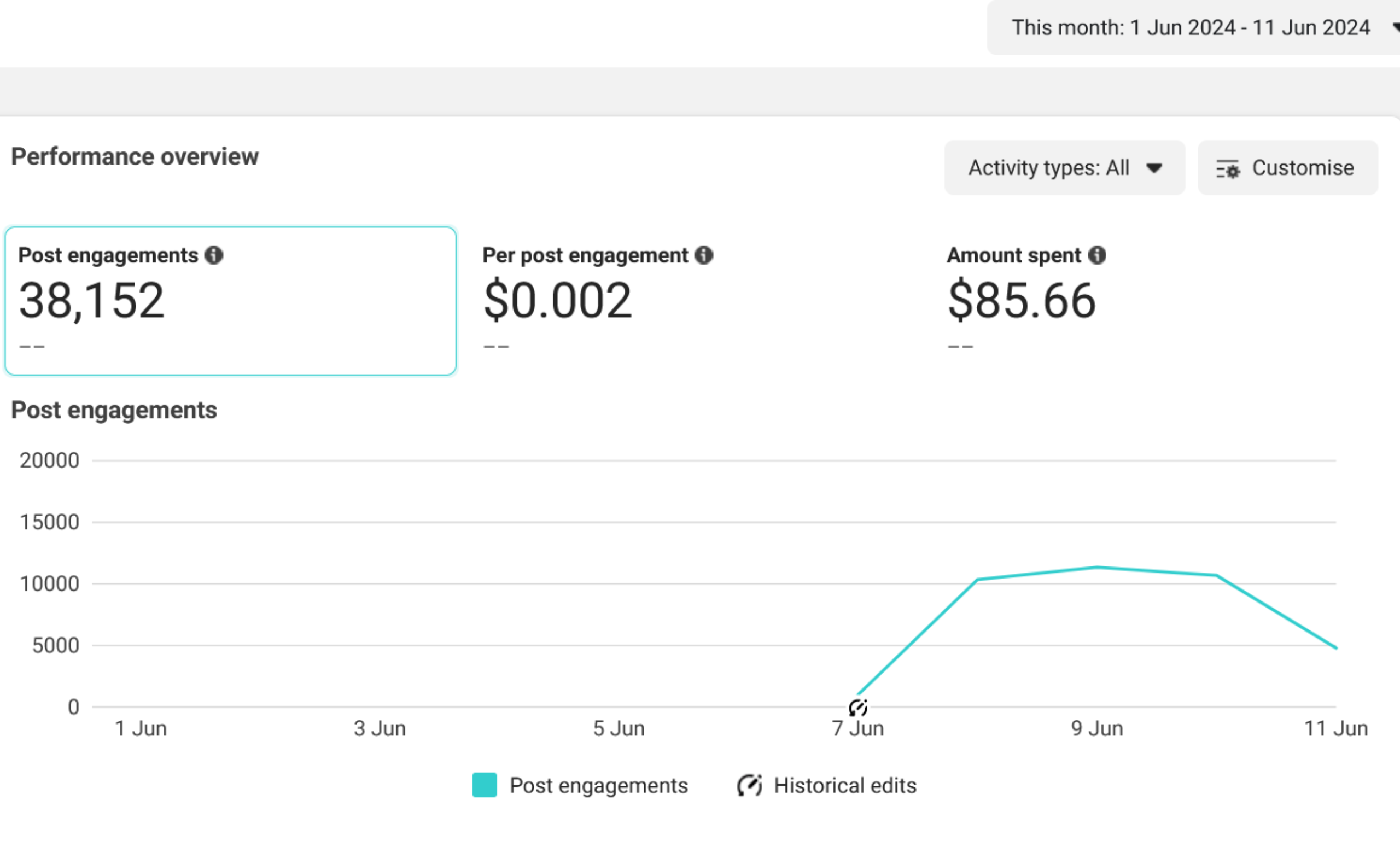The image size is (1400, 841).
Task: Click the line endpoint at 11 Jun
Action: (1335, 647)
